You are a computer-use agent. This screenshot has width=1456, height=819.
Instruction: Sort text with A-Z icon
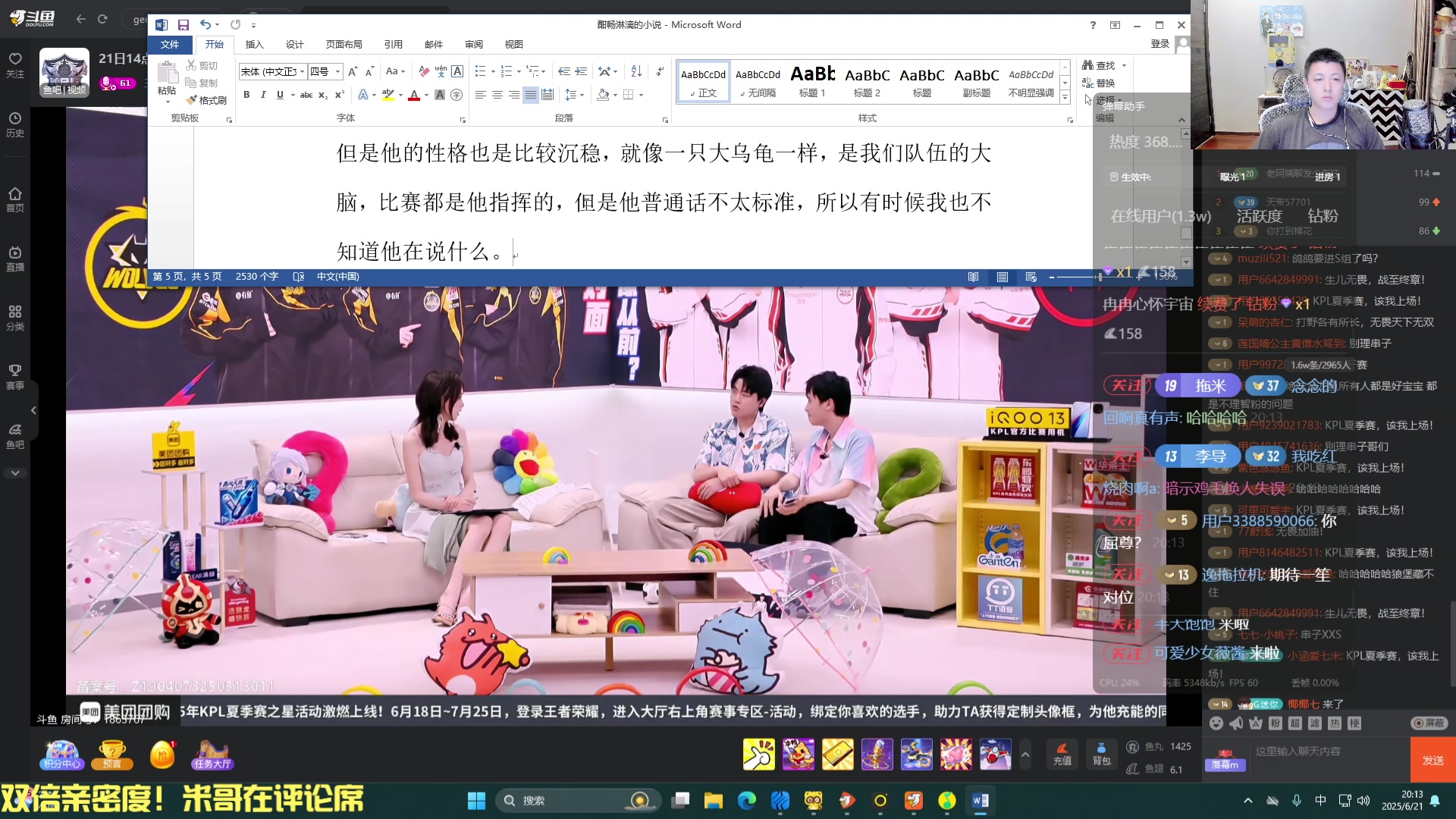coord(636,71)
